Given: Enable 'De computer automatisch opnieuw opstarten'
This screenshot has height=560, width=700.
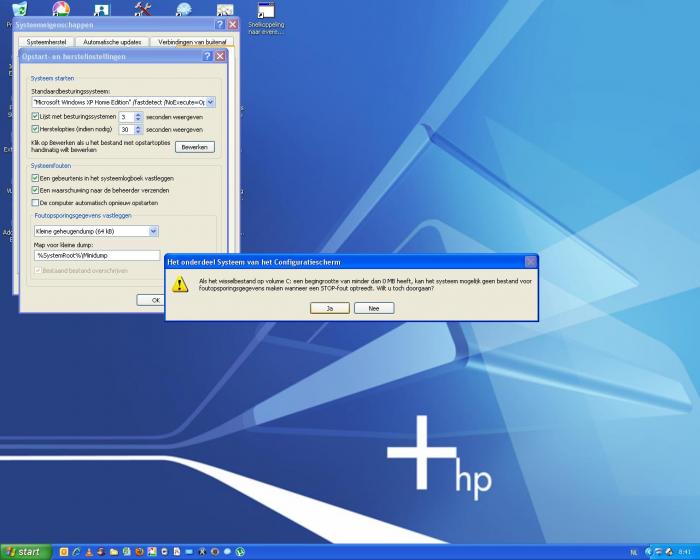Looking at the screenshot, I should tap(35, 202).
